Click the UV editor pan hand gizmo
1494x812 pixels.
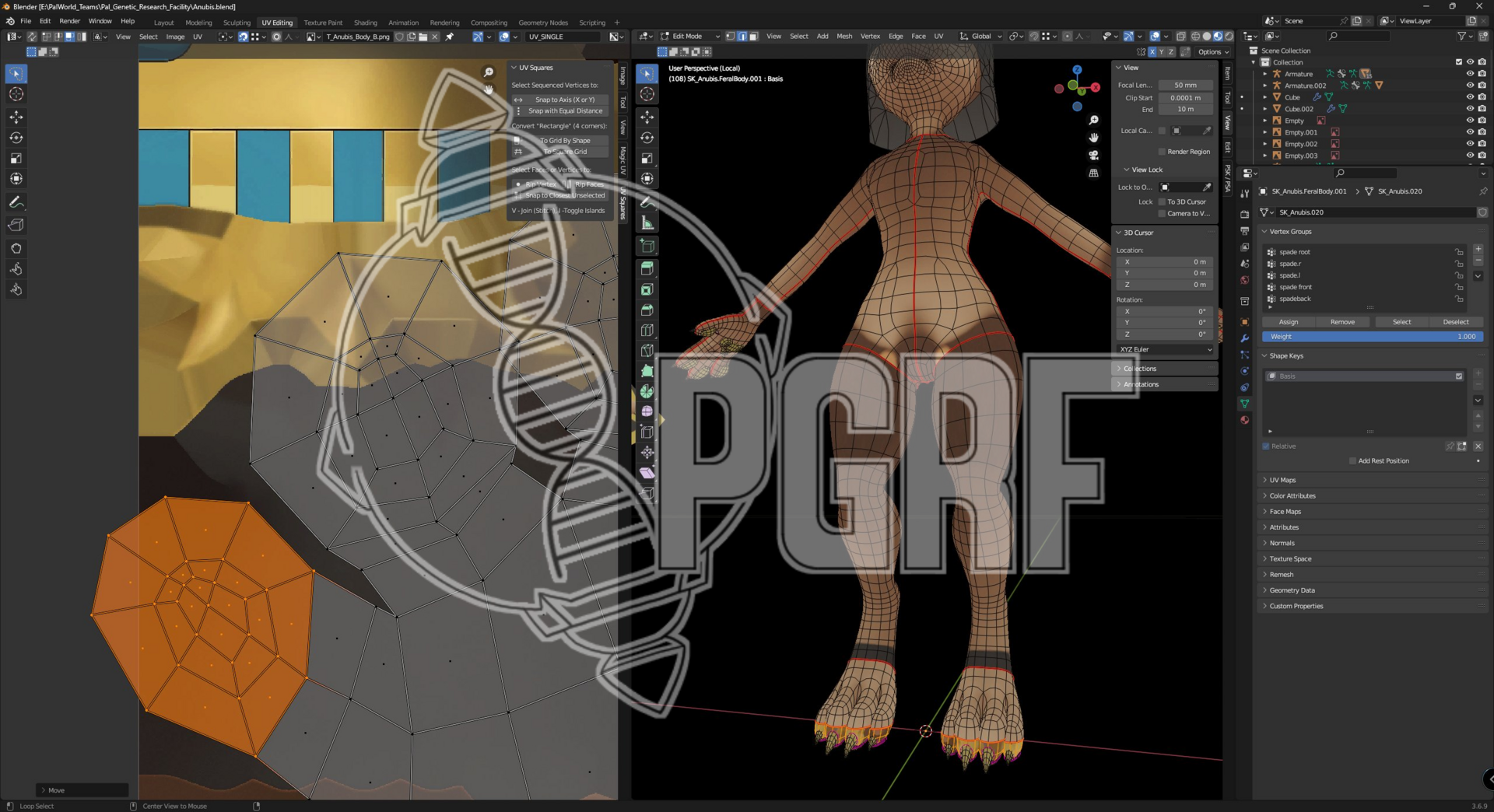[x=489, y=89]
